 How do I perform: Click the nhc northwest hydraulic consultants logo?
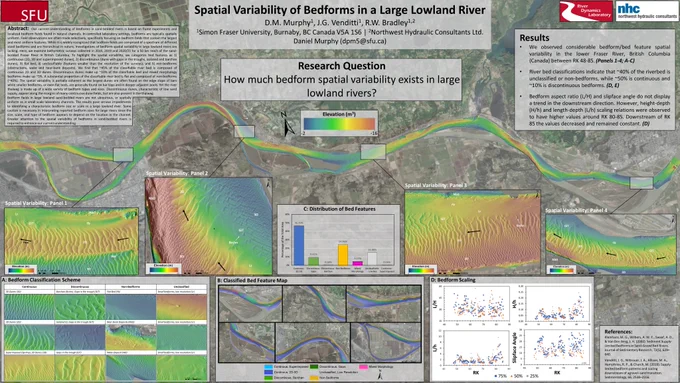647,11
